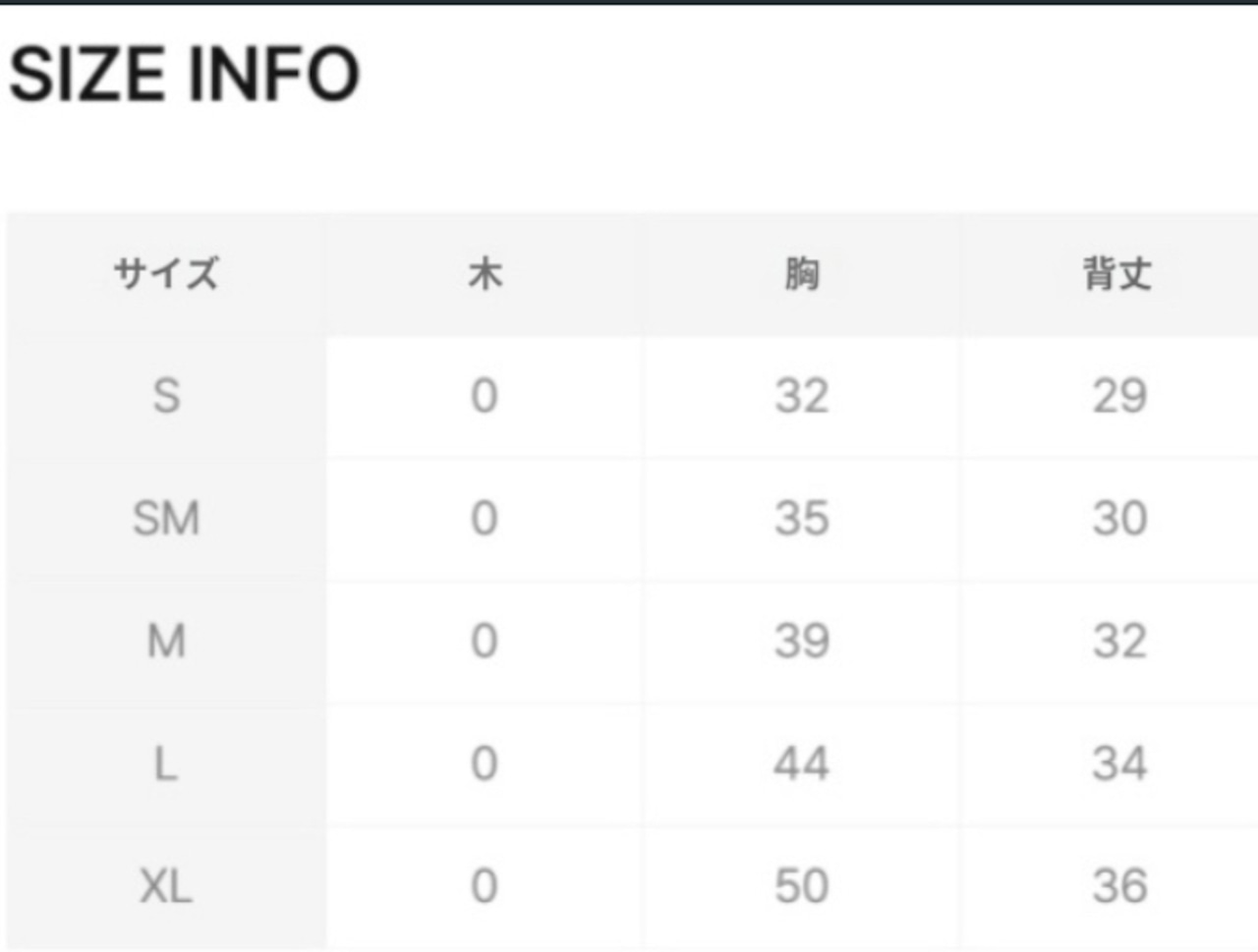Click the 木 column header
Screen dimensions: 1258x952
(x=485, y=274)
